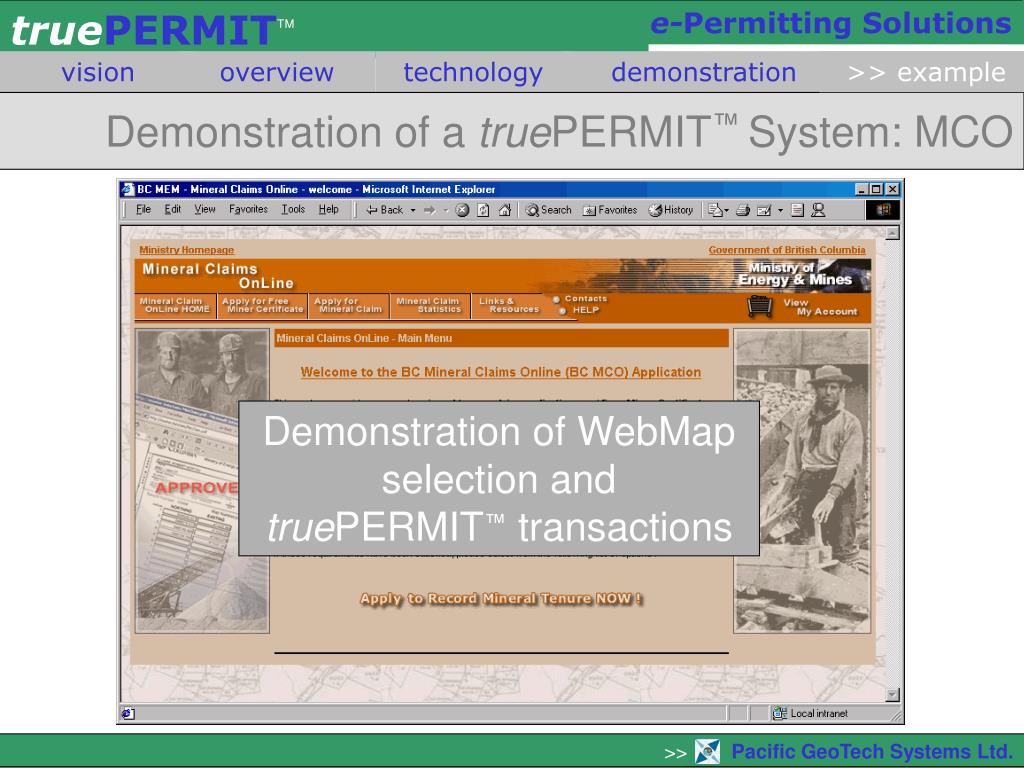
Task: Click the status bar IE page icon
Action: [x=129, y=714]
